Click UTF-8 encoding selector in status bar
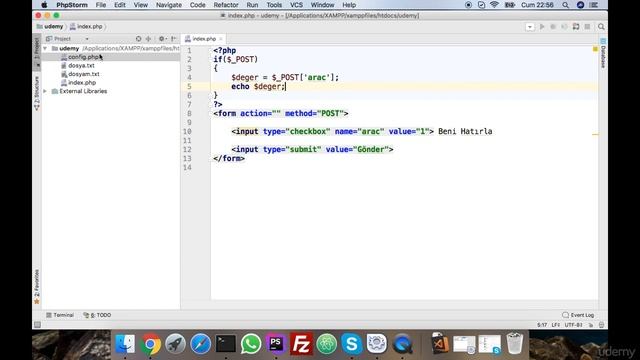The width and height of the screenshot is (640, 360). (x=573, y=325)
